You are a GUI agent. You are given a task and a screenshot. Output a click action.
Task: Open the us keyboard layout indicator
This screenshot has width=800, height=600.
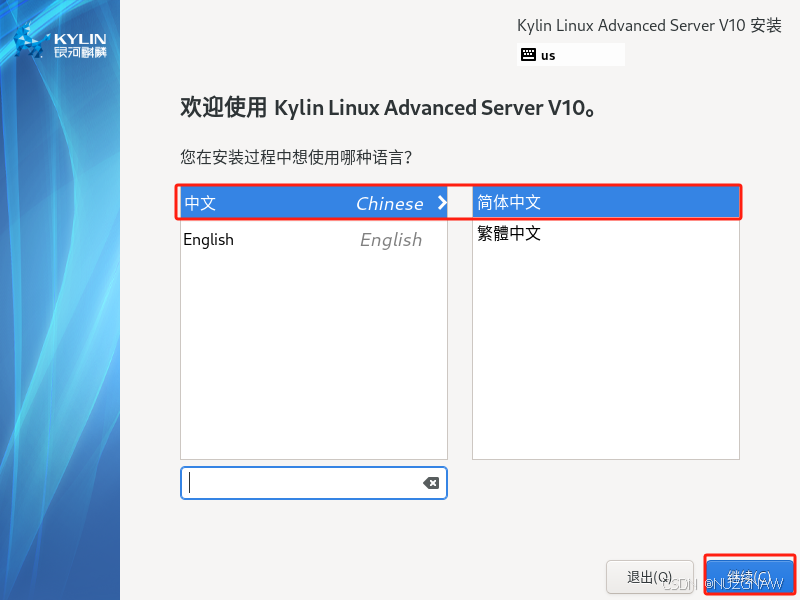tap(571, 55)
